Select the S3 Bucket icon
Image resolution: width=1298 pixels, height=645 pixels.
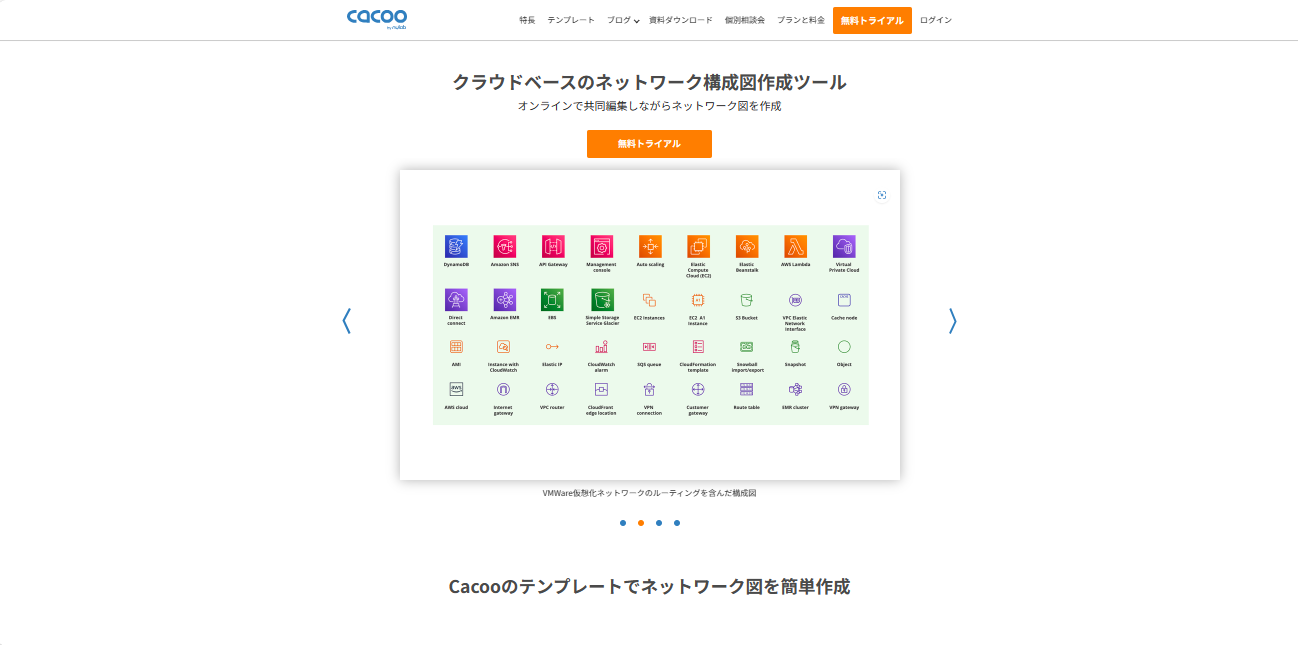point(746,299)
